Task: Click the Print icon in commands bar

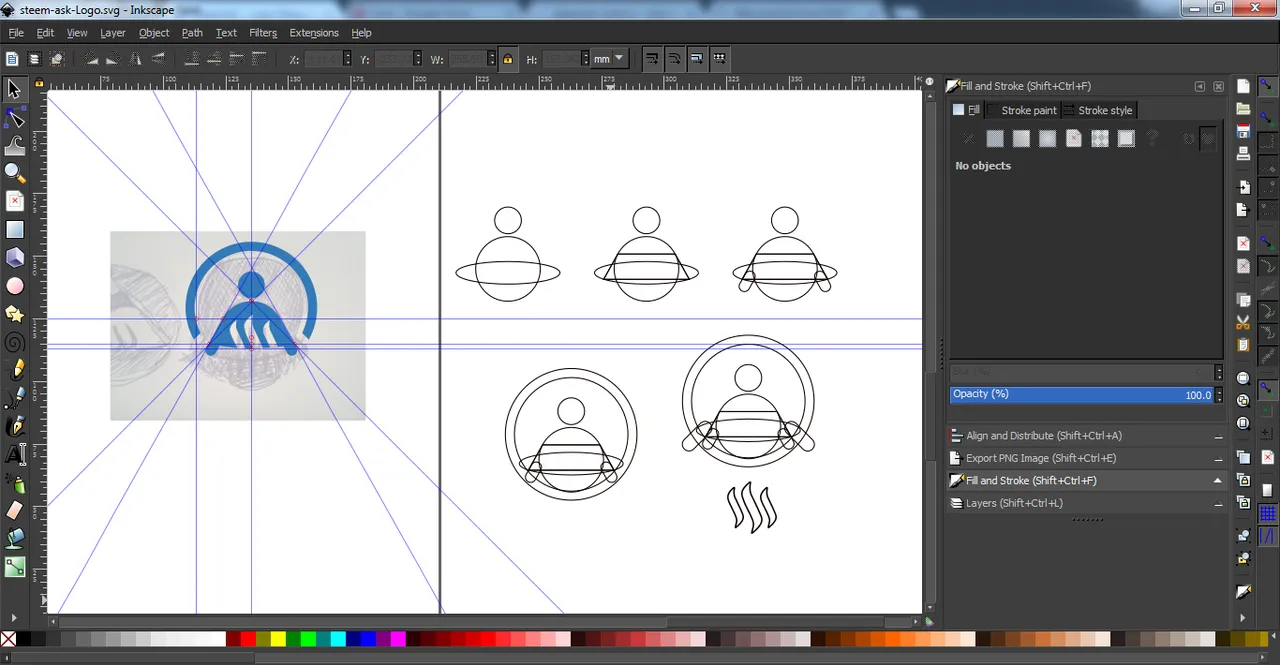Action: [1243, 154]
